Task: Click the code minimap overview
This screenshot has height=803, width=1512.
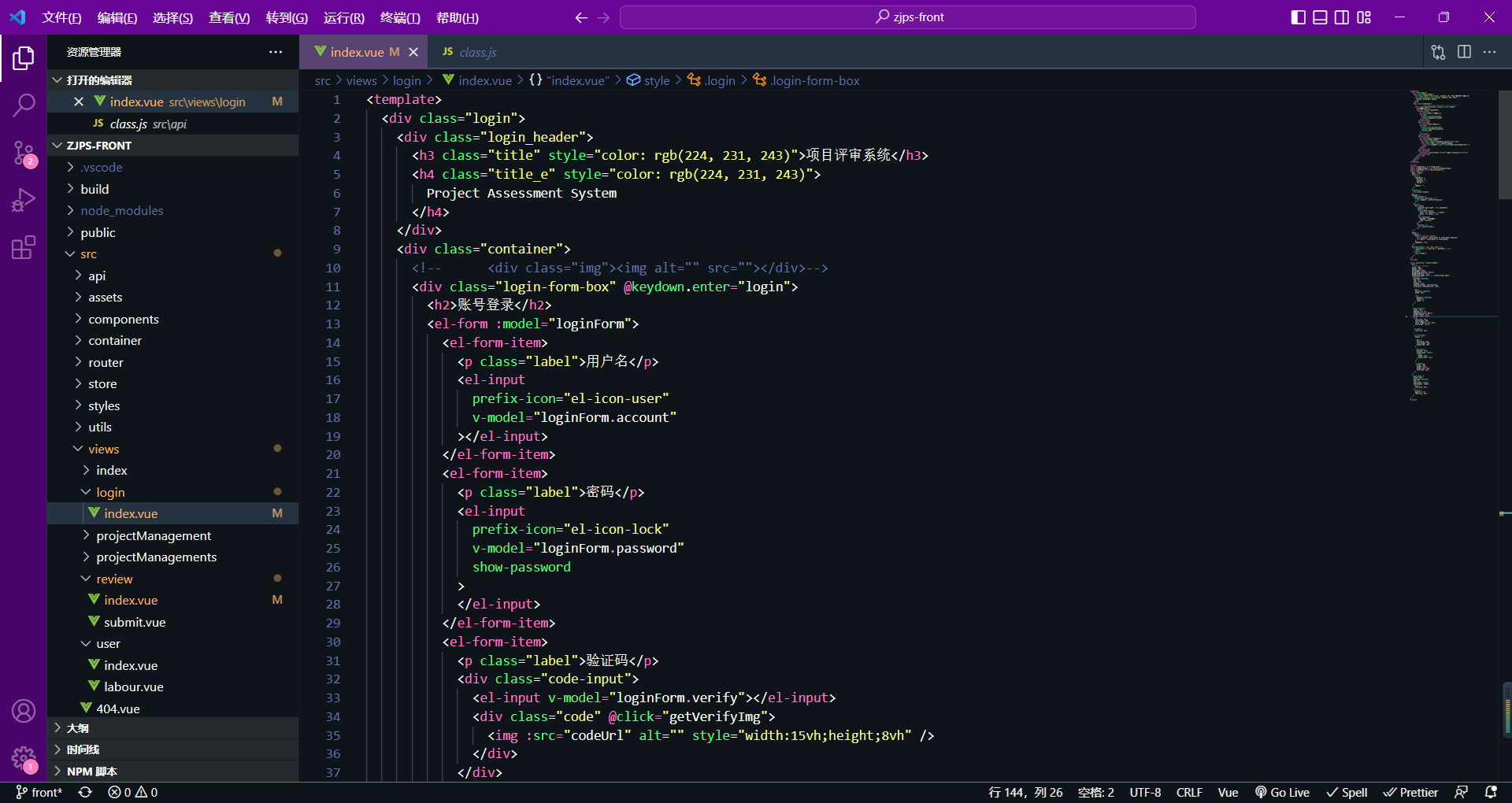Action: point(1453,246)
